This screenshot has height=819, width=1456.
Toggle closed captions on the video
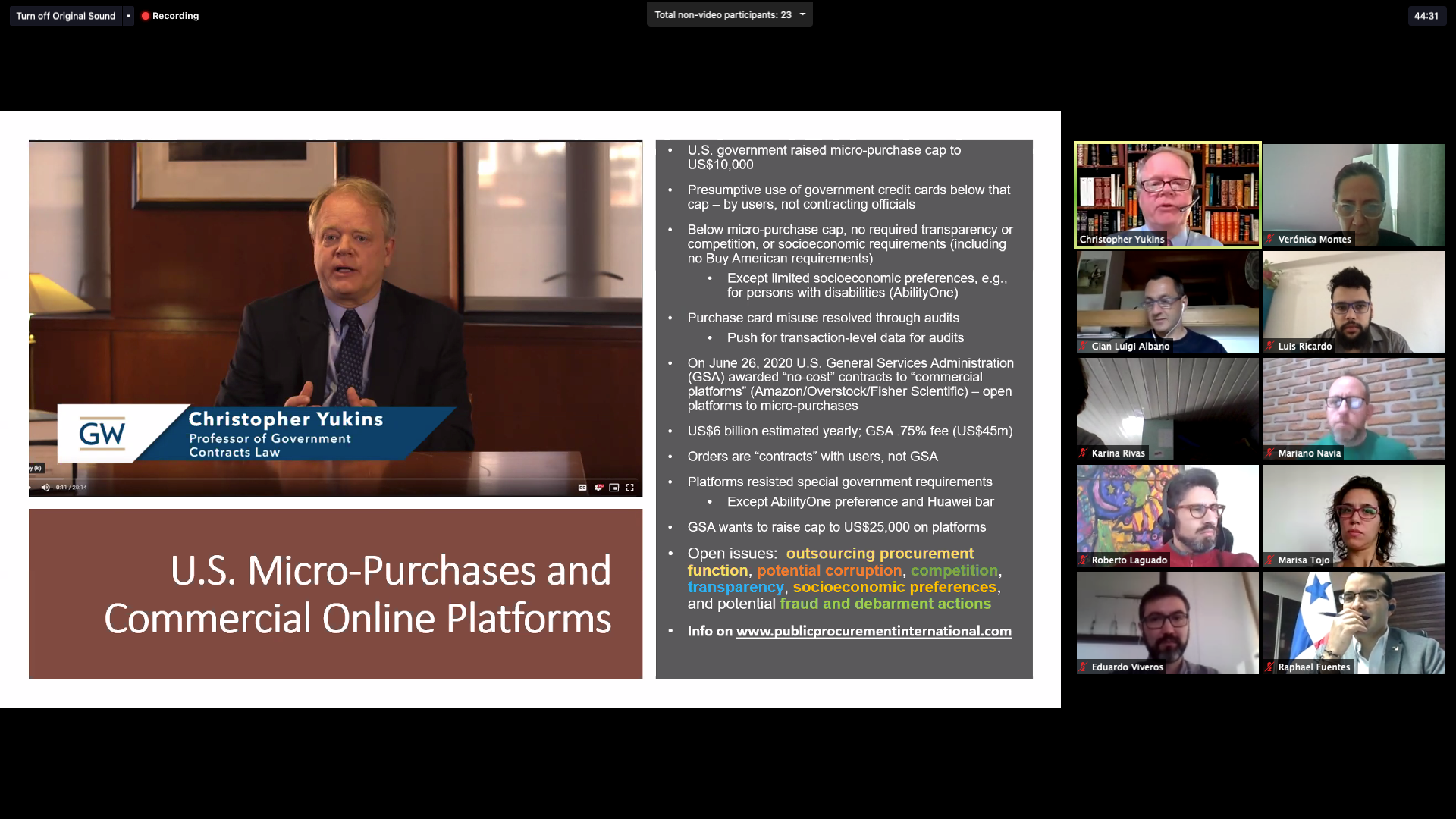(582, 488)
